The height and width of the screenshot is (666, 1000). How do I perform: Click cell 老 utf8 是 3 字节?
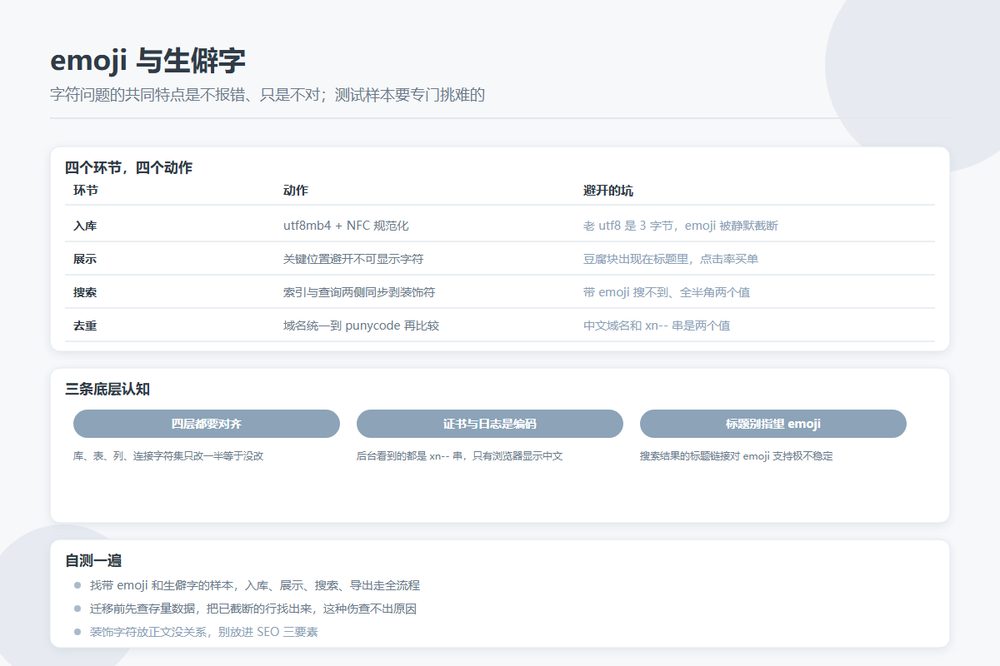tap(680, 226)
